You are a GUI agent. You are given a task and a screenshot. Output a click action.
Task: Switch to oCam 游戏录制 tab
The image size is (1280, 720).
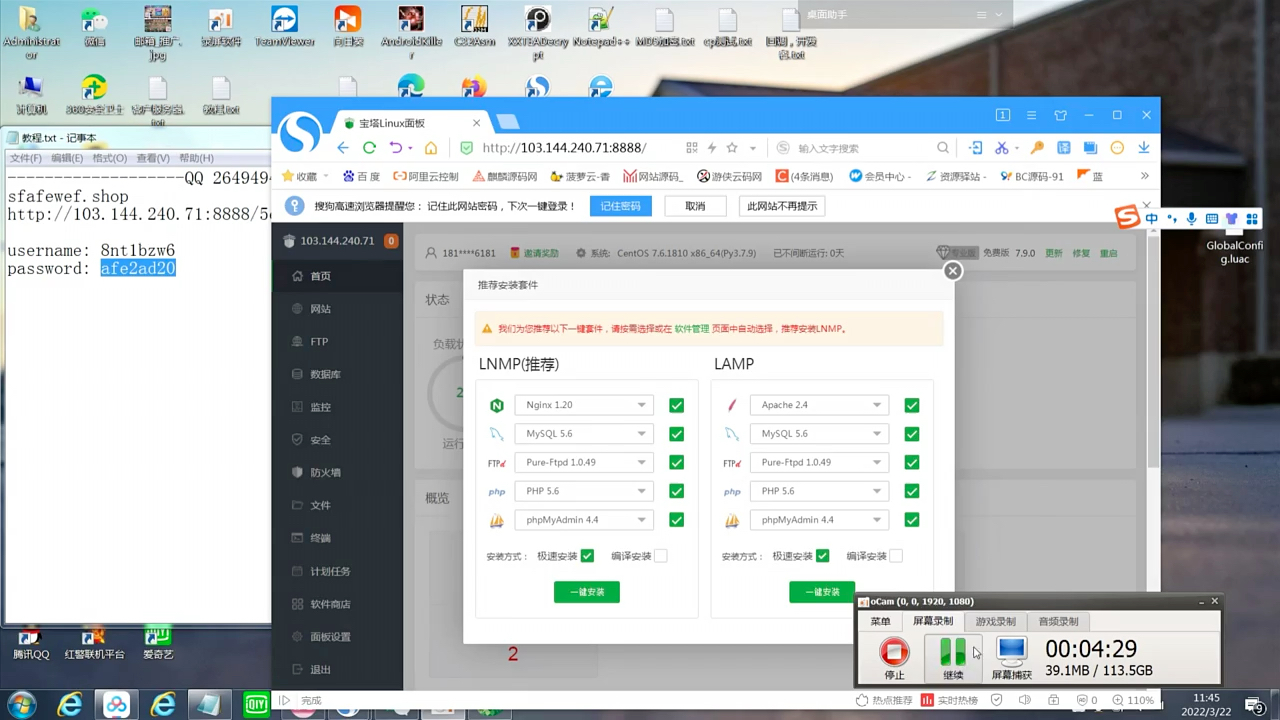(995, 621)
